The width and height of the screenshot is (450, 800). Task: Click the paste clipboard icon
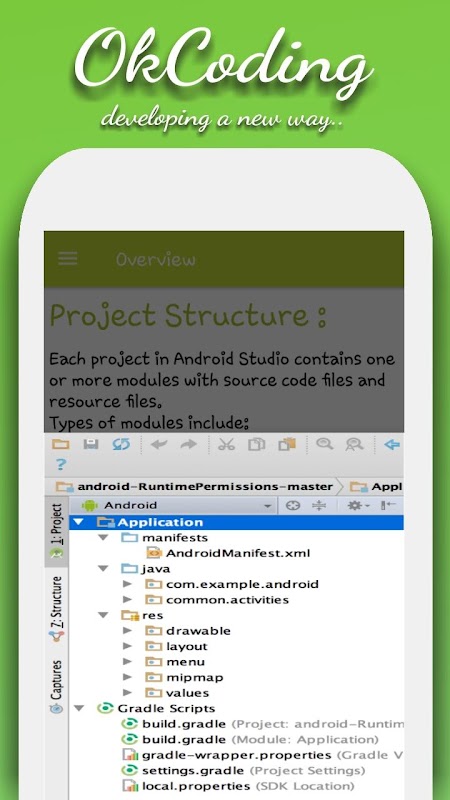coord(287,444)
